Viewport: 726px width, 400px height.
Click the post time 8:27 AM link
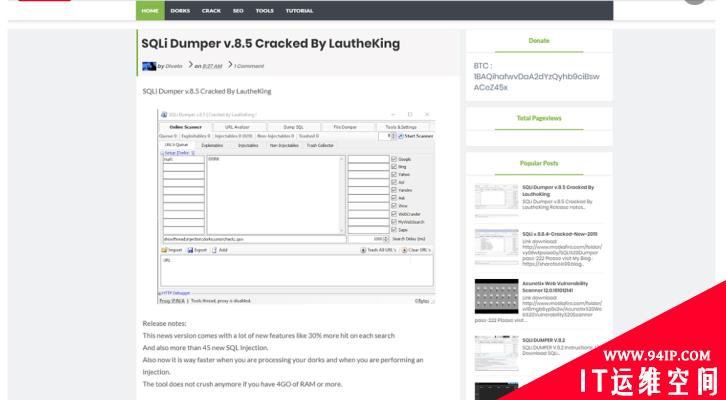coord(212,66)
